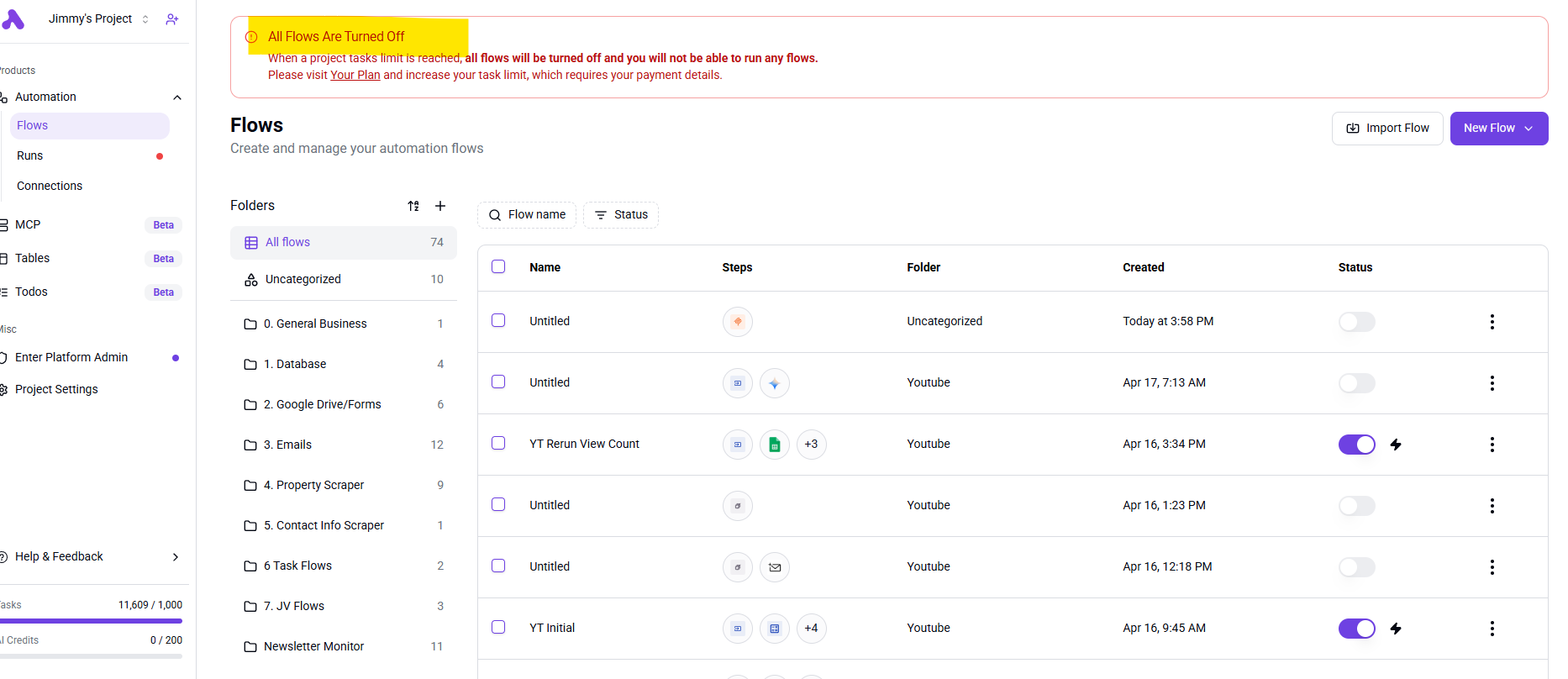Select the Newsletter Monitor folder

[344, 647]
